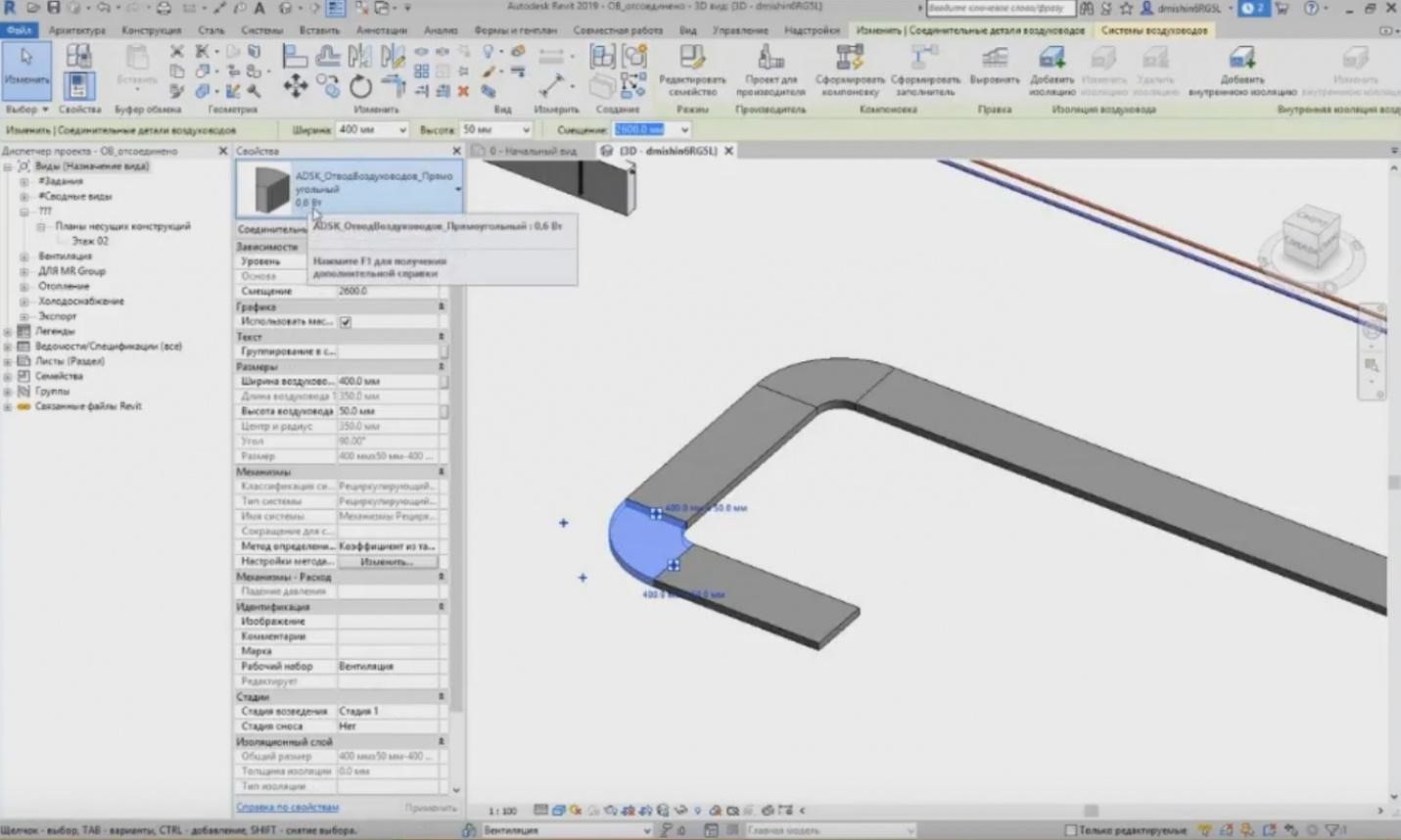Open the "Управление" menu tab

pos(742,30)
